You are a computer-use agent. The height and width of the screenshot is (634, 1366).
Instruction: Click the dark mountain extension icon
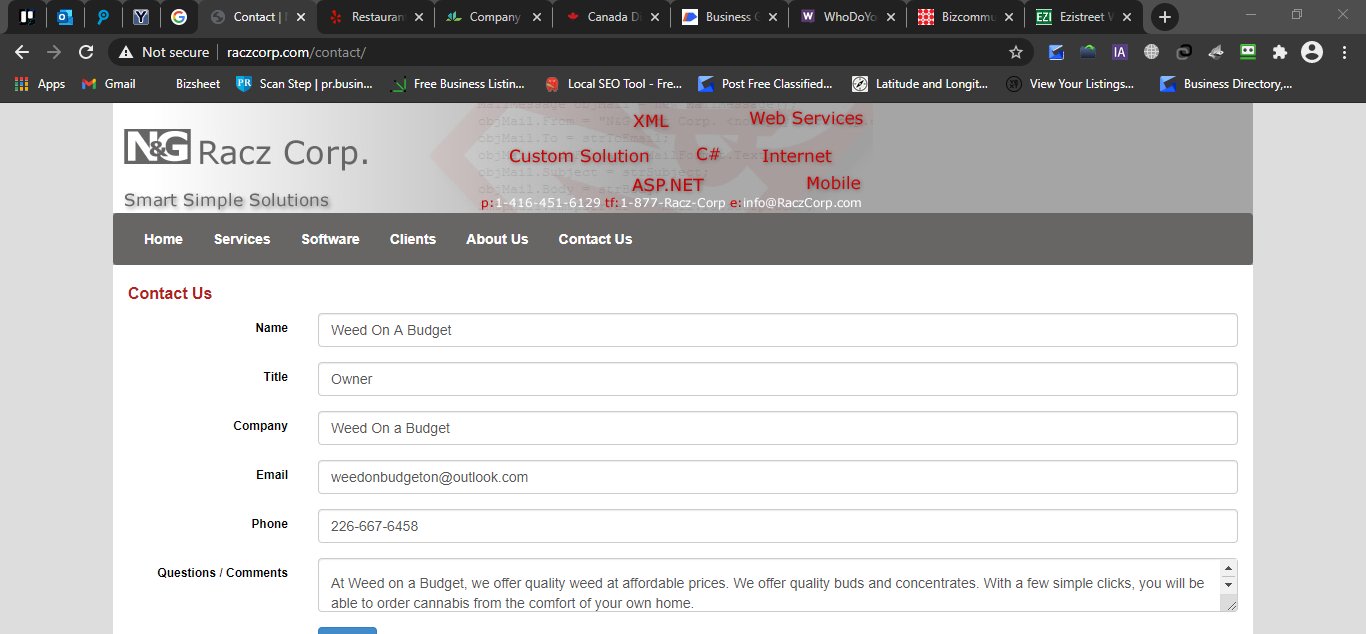[x=1088, y=52]
